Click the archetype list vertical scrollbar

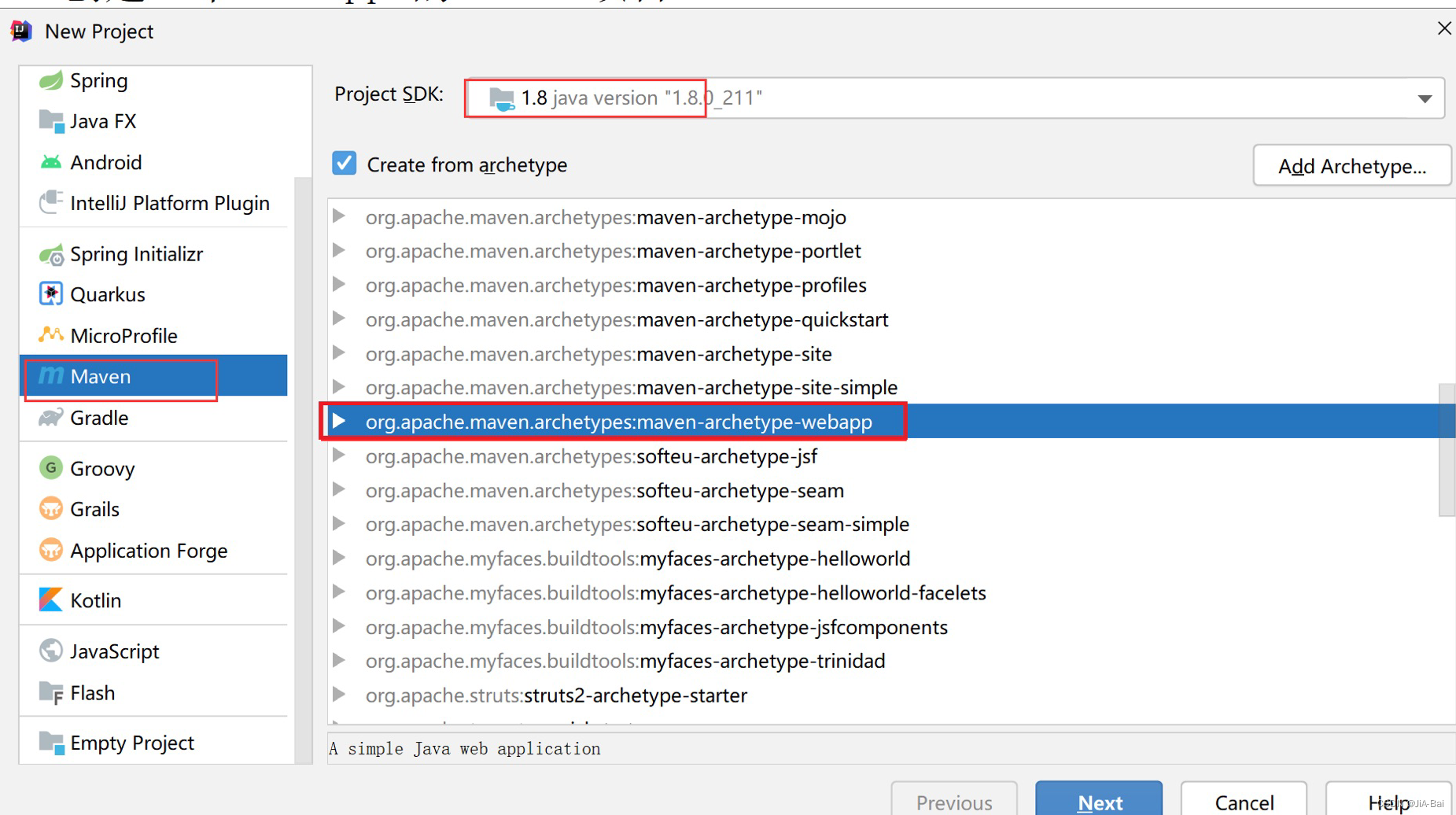(1447, 449)
